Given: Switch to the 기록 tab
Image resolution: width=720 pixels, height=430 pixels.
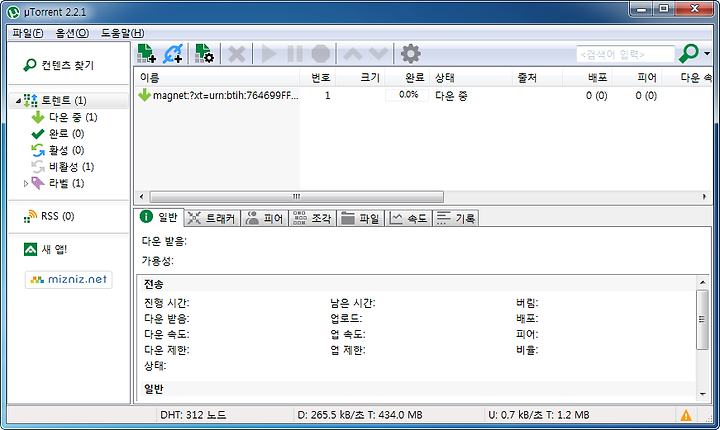Looking at the screenshot, I should [456, 219].
